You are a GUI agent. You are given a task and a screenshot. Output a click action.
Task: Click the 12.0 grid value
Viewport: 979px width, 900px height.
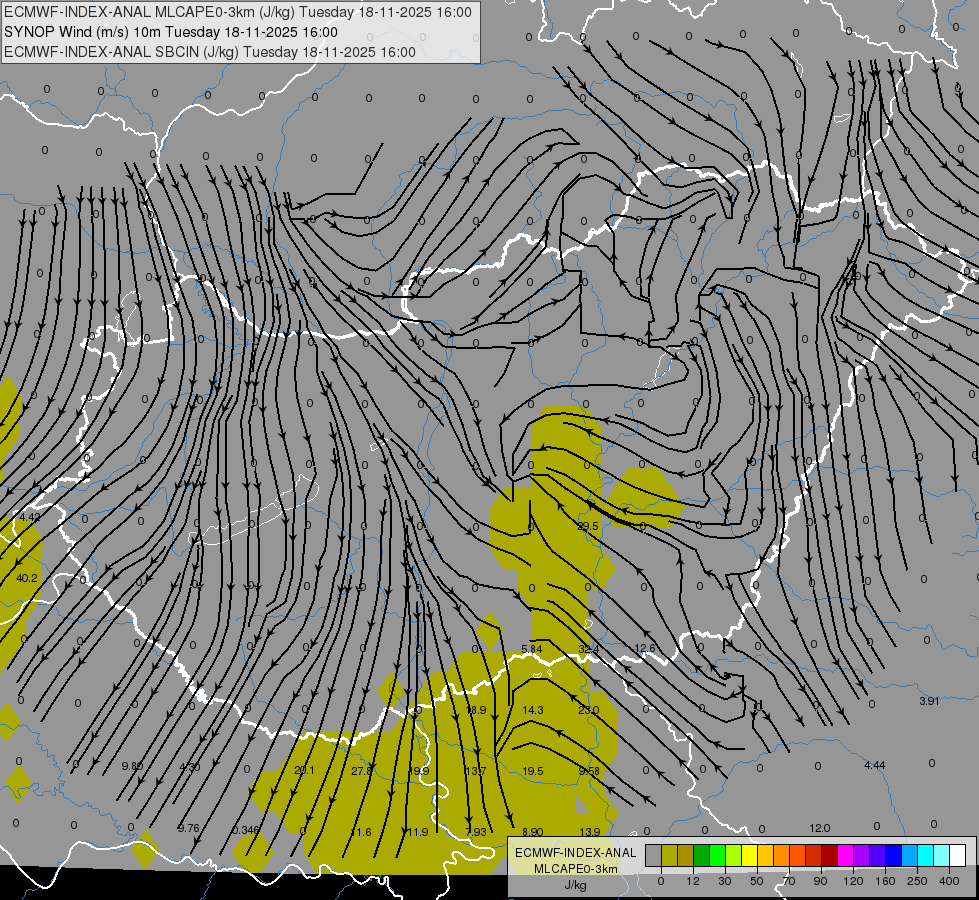click(x=820, y=828)
